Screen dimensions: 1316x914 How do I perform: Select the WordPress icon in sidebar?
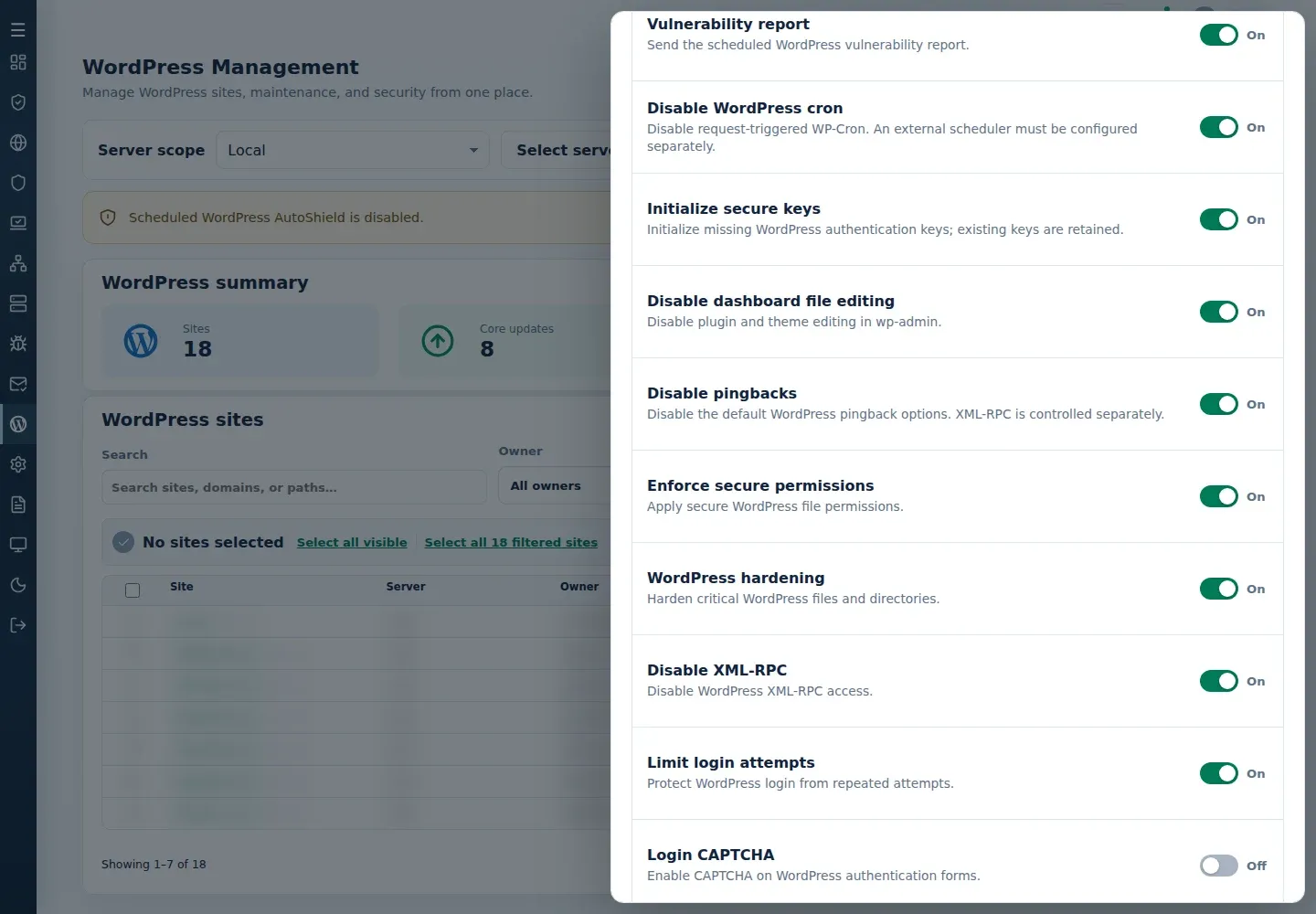tap(18, 424)
